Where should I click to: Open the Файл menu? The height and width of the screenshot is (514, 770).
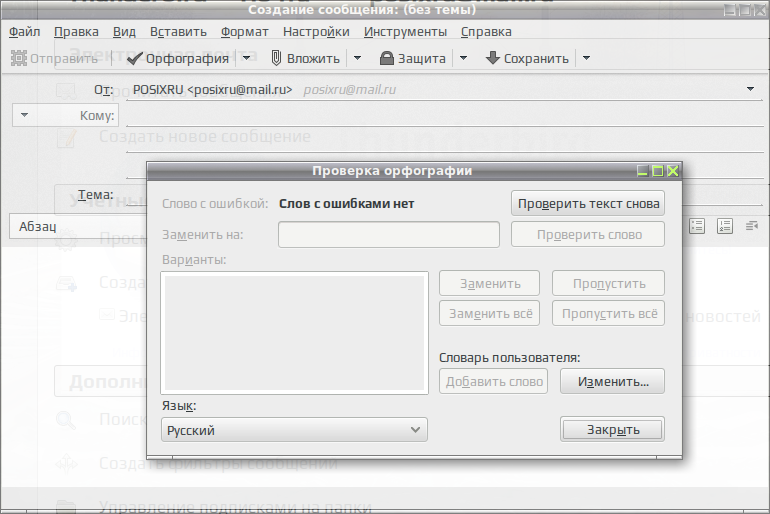point(25,32)
